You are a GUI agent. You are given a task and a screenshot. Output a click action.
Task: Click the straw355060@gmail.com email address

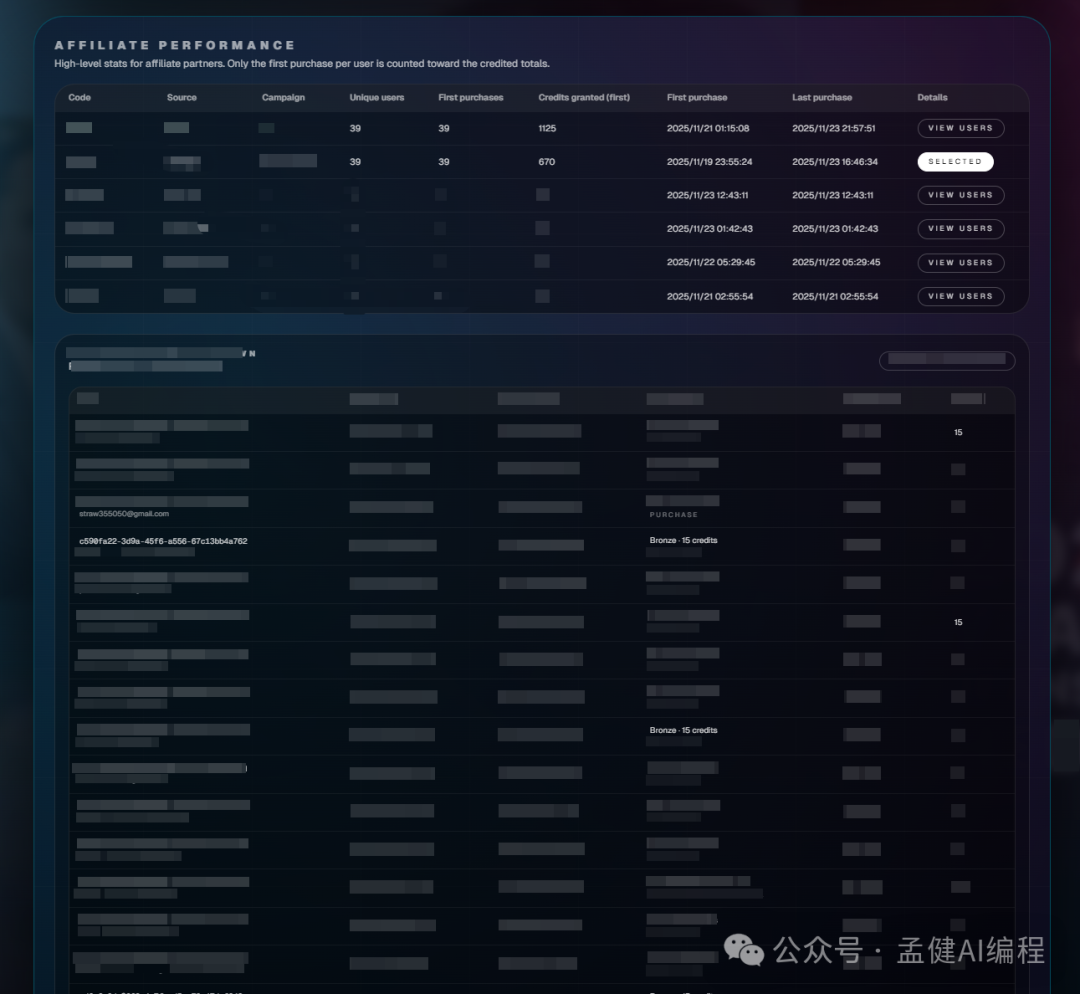[x=124, y=514]
